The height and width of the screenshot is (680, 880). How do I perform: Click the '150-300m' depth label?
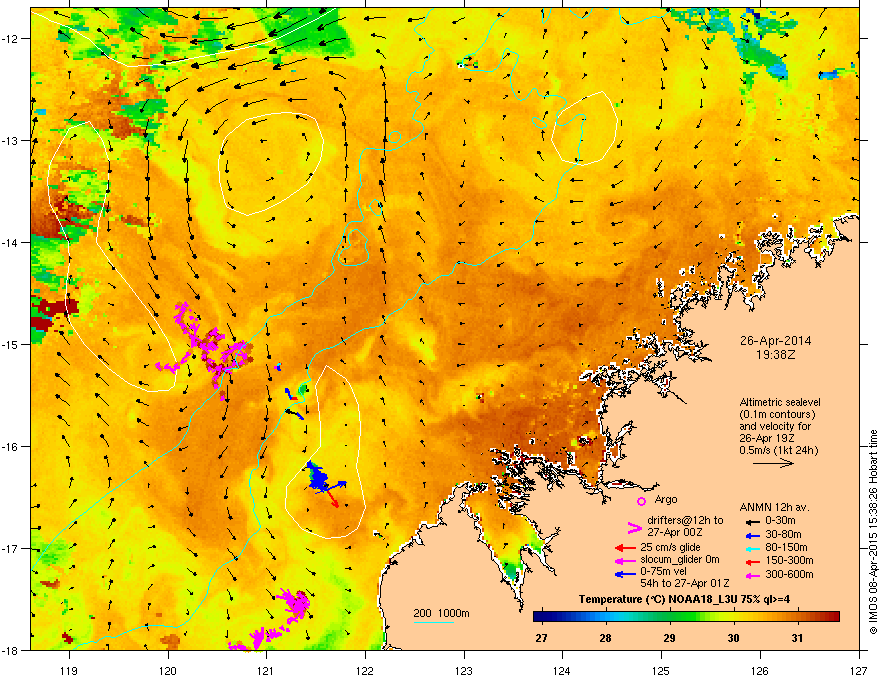point(789,560)
